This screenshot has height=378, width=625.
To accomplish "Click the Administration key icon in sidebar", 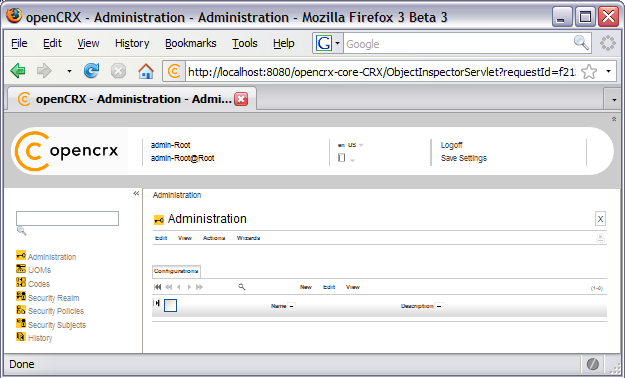I will (x=21, y=255).
